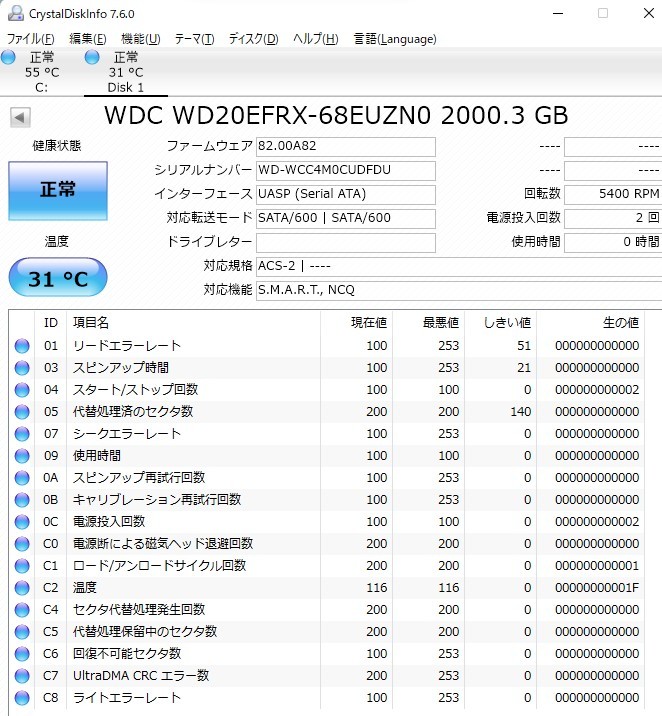Screen dimensions: 662x716
Task: Click the 対応規格 field ACS-2
Action: (459, 266)
